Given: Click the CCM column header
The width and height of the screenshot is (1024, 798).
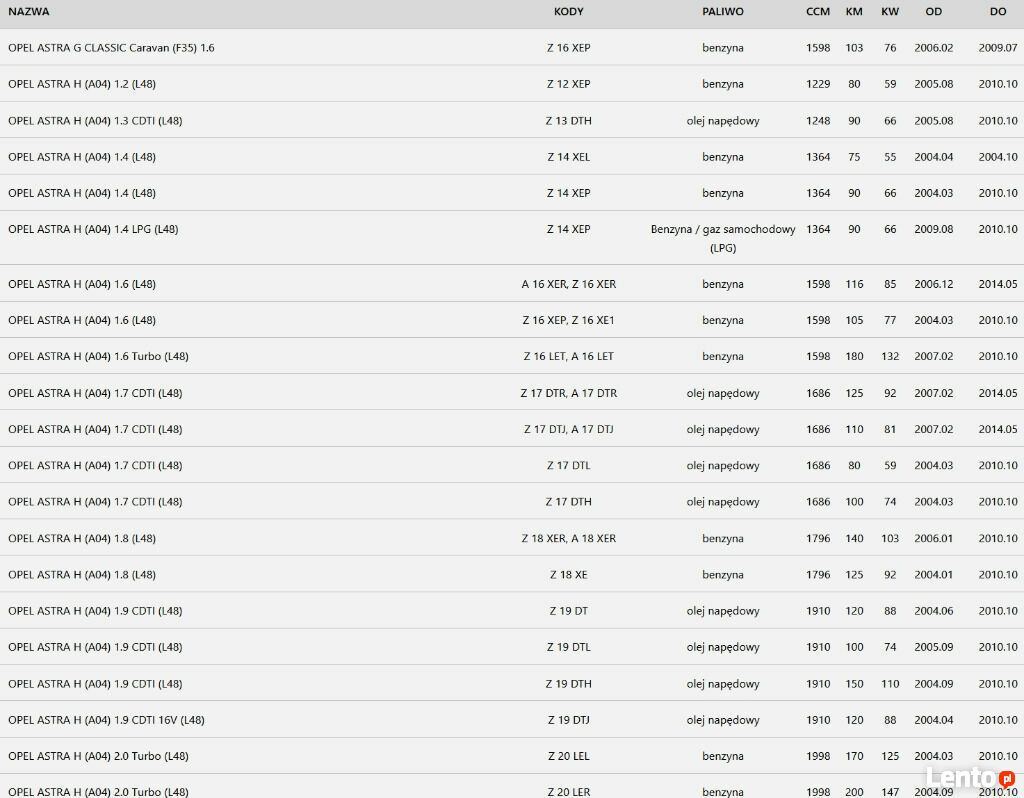Looking at the screenshot, I should 818,12.
